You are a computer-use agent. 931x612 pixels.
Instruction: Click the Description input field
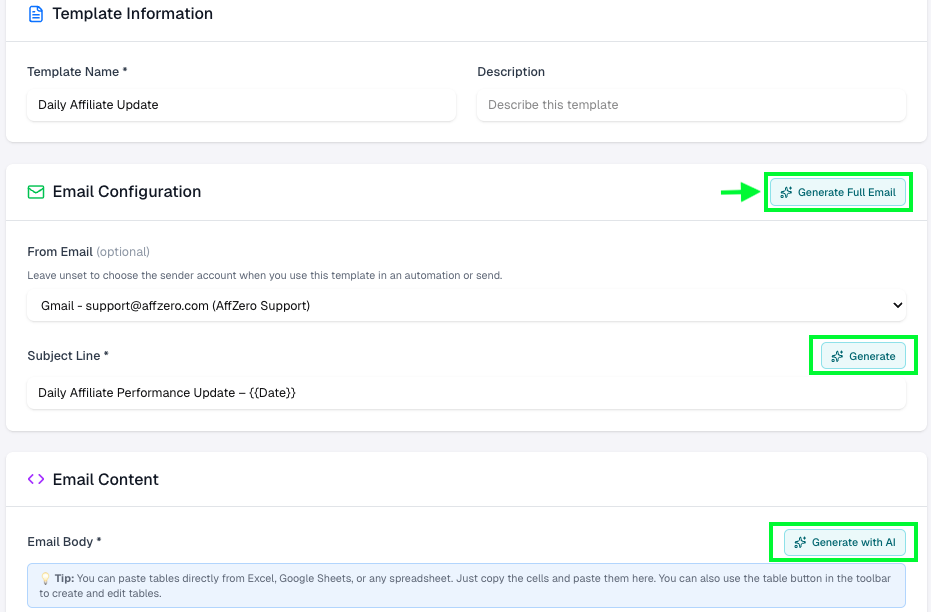click(x=691, y=105)
